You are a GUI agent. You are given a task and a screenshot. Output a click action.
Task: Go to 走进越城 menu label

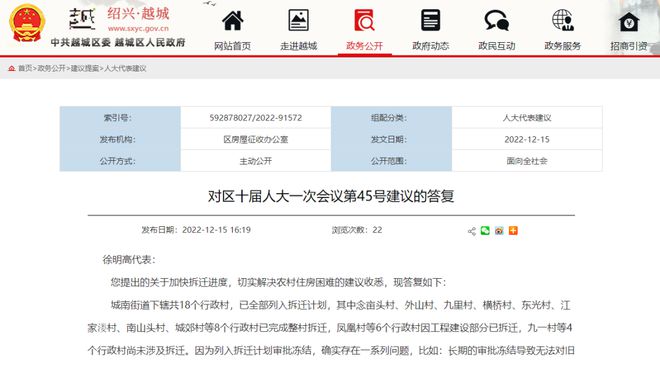click(x=298, y=46)
